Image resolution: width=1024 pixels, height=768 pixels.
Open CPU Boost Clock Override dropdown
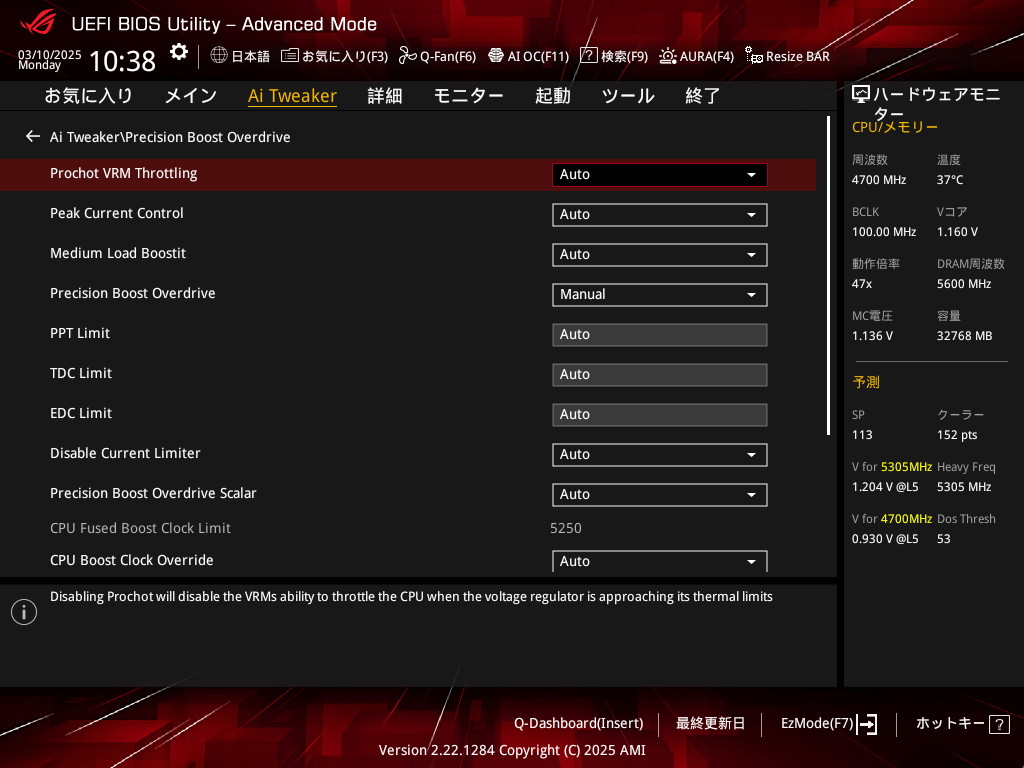660,561
